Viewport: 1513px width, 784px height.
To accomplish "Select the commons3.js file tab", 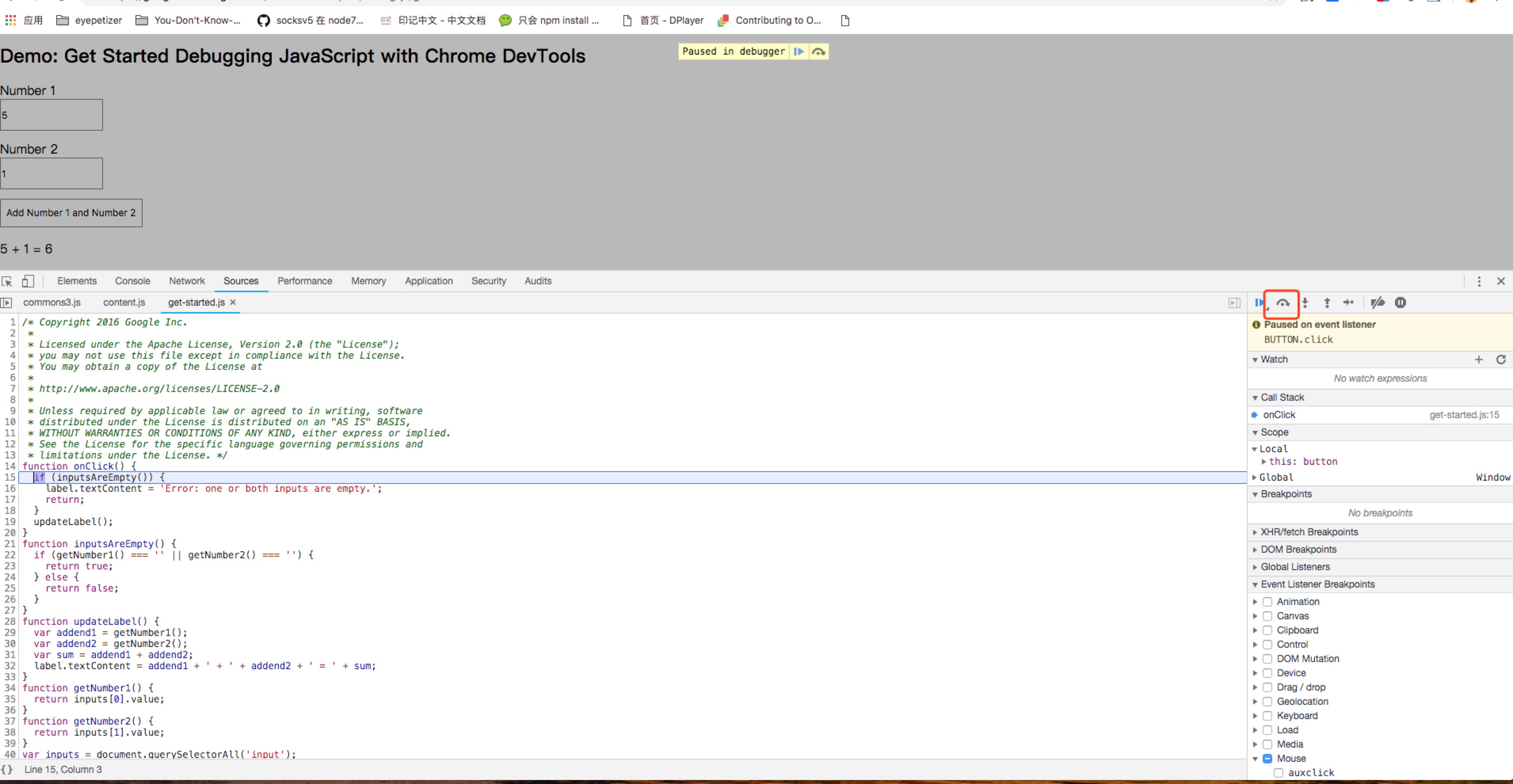I will (x=51, y=303).
